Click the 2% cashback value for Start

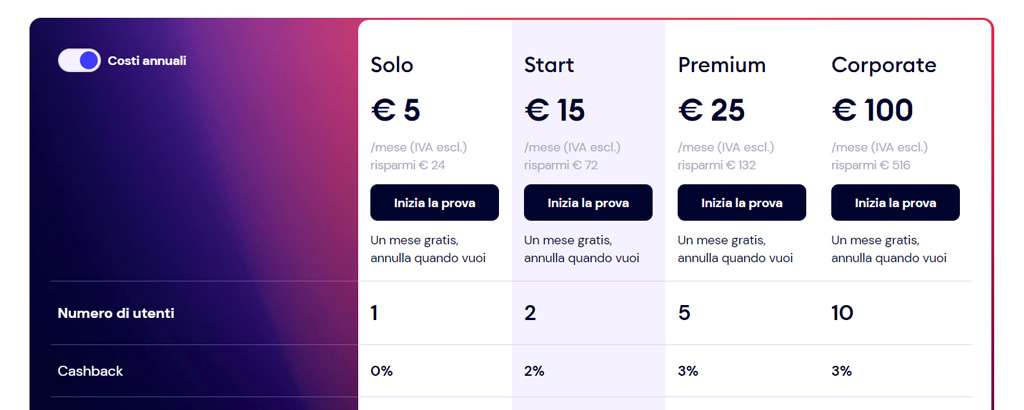pos(534,371)
